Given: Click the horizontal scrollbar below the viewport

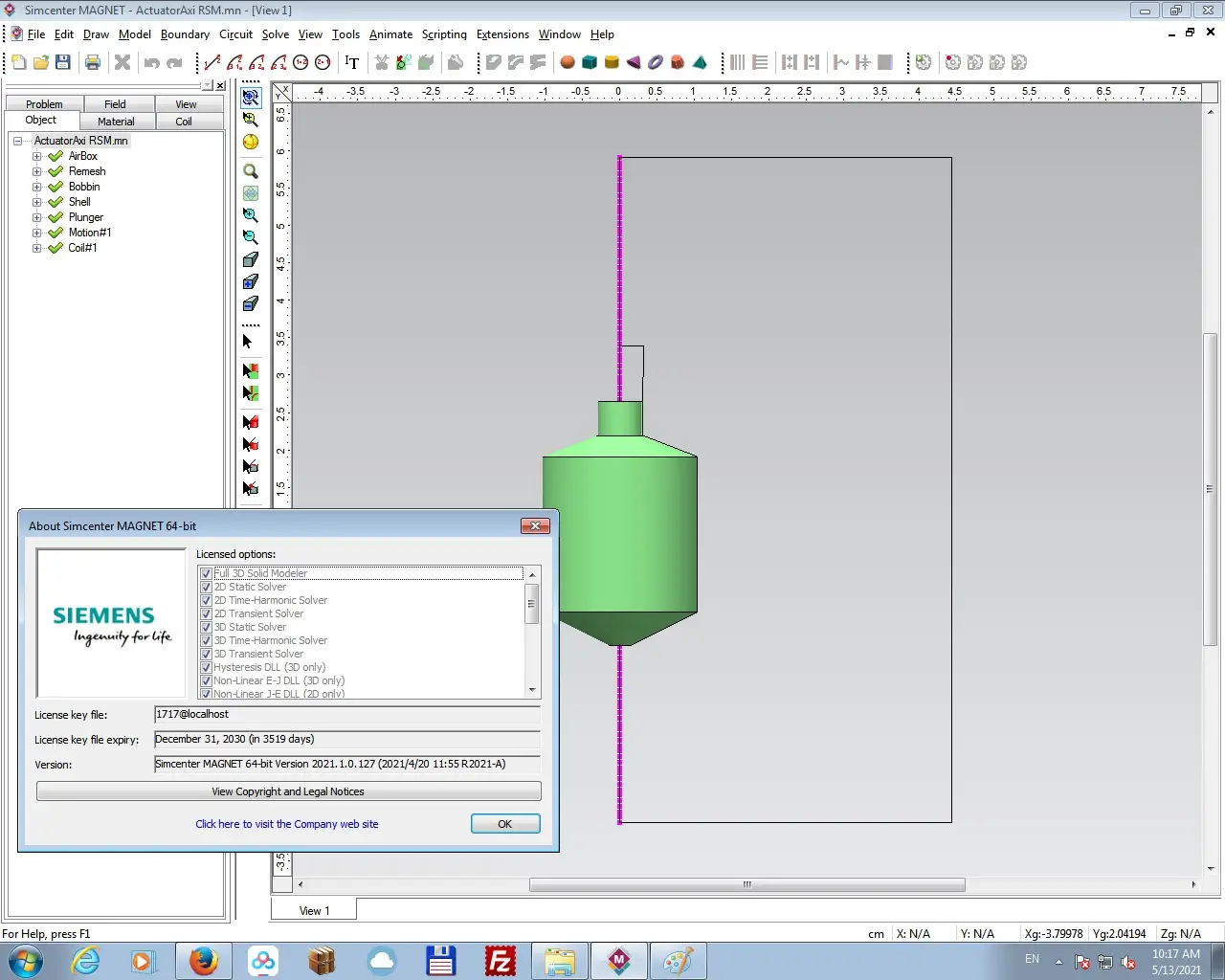Looking at the screenshot, I should [x=746, y=885].
